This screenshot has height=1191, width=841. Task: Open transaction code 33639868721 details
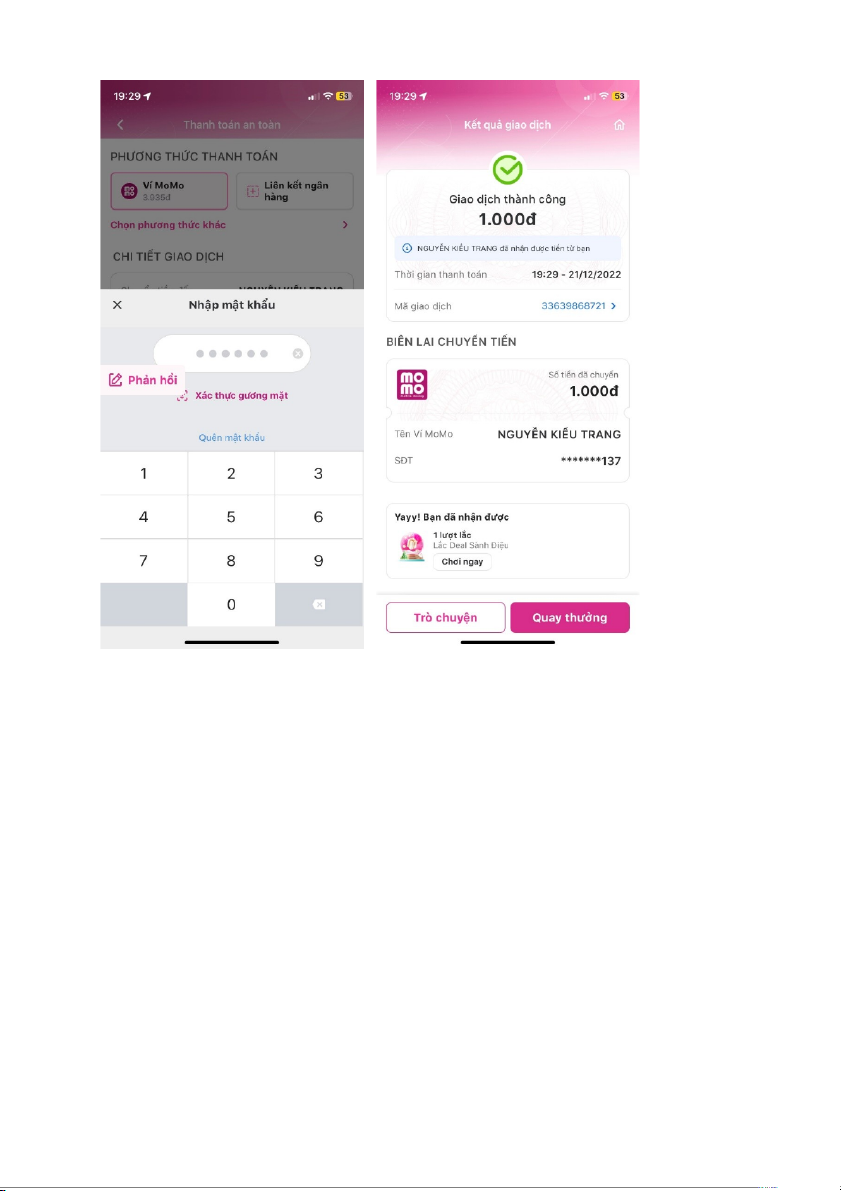tap(572, 305)
